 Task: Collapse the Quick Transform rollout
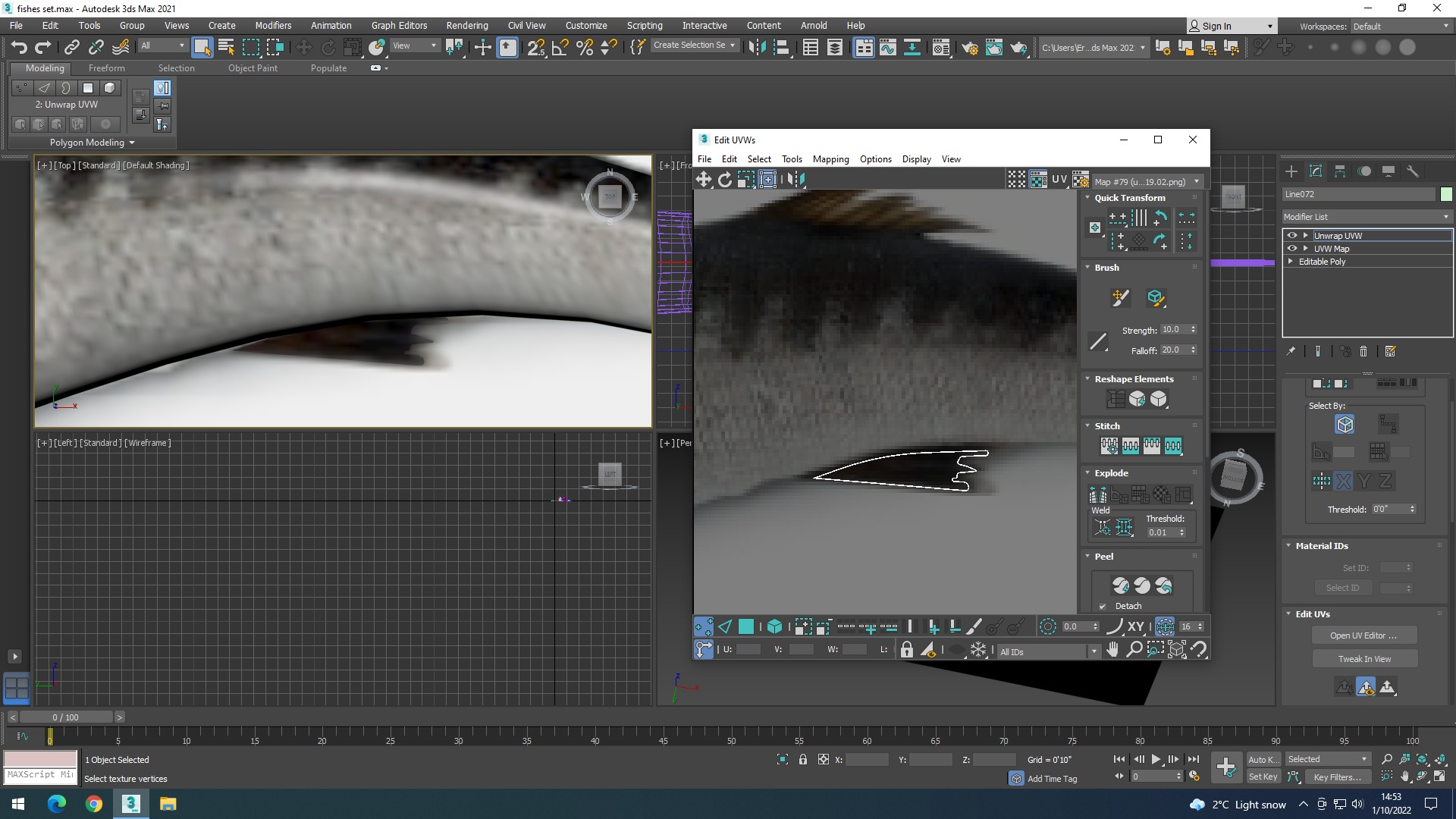click(1087, 198)
